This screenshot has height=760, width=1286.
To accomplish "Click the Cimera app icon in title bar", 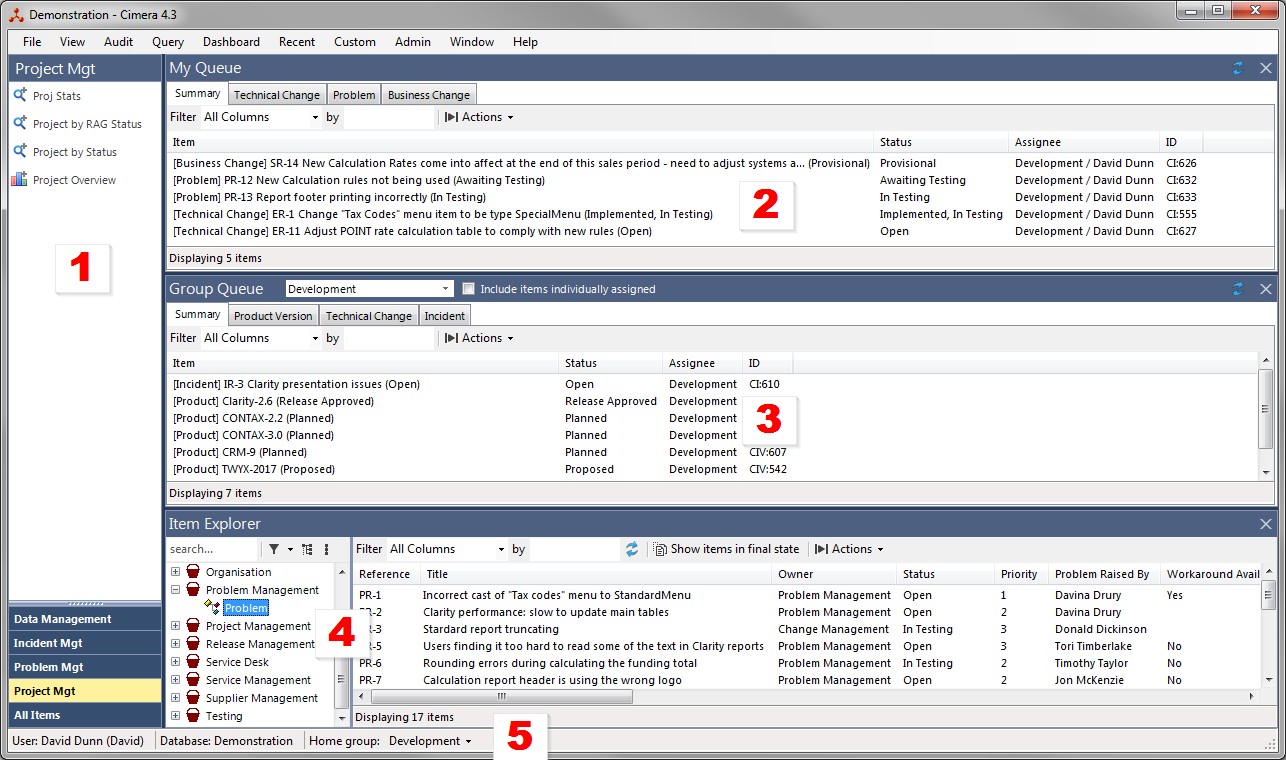I will tap(16, 14).
